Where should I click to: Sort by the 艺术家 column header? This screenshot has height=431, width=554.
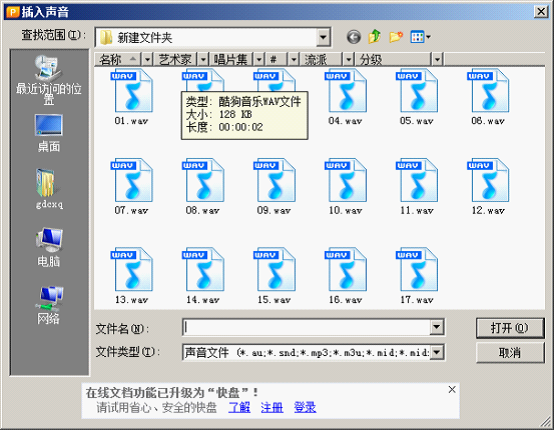point(176,59)
